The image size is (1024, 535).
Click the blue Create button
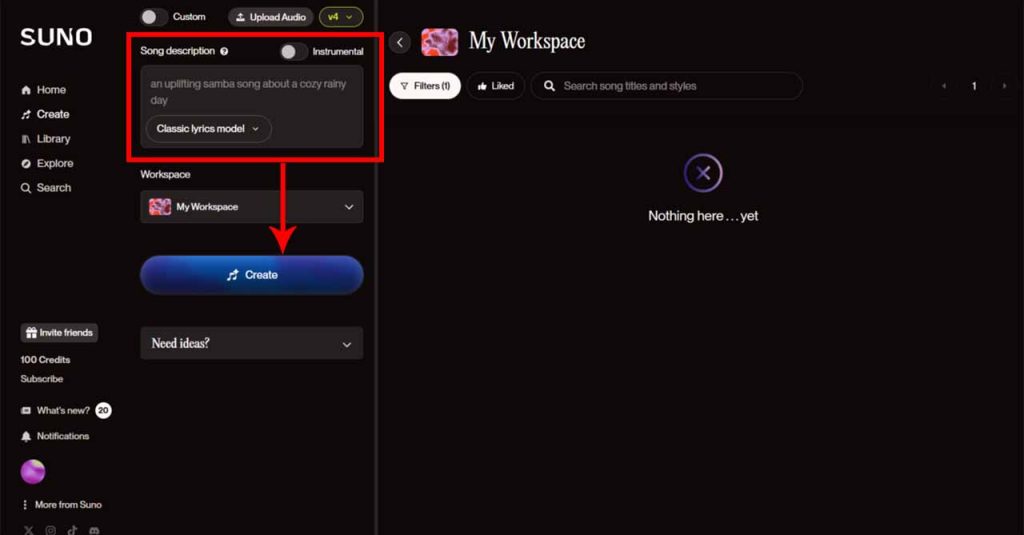click(251, 275)
